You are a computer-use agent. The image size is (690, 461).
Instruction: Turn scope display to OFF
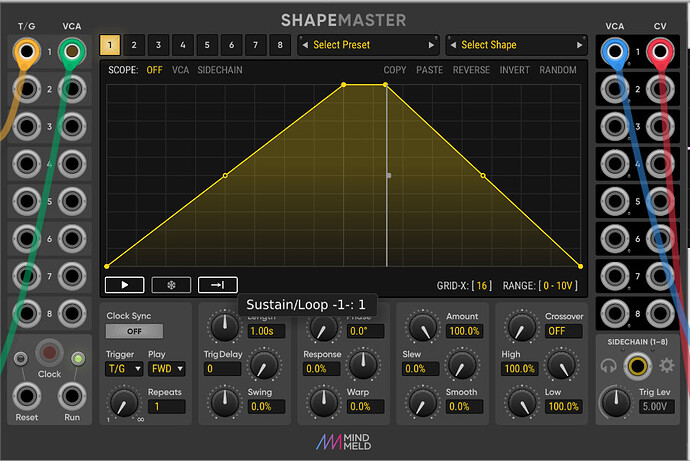coord(155,70)
